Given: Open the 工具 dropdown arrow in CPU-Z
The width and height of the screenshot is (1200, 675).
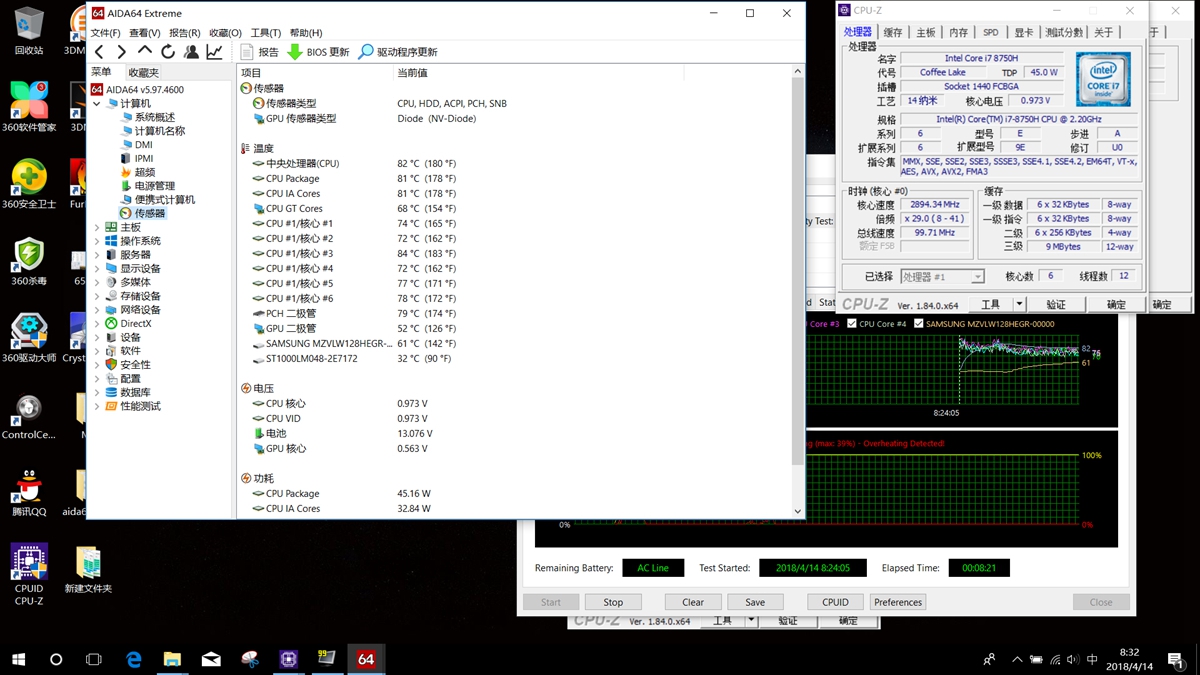Looking at the screenshot, I should click(x=1019, y=304).
